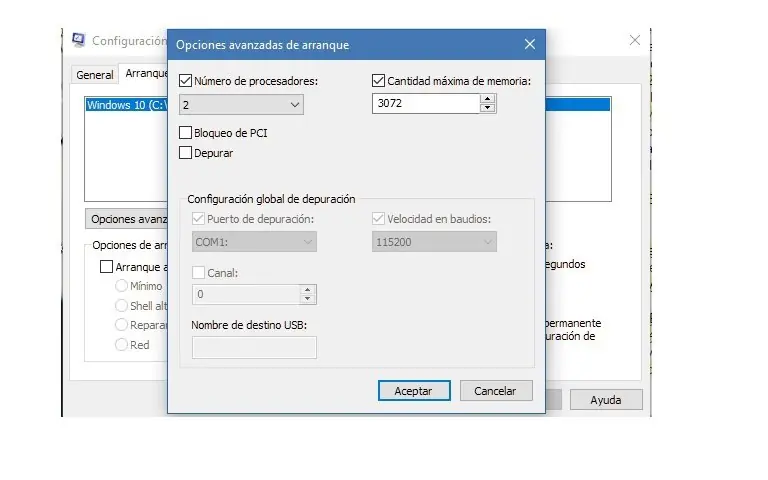Uncheck the Número de procesadores checkbox

[185, 81]
